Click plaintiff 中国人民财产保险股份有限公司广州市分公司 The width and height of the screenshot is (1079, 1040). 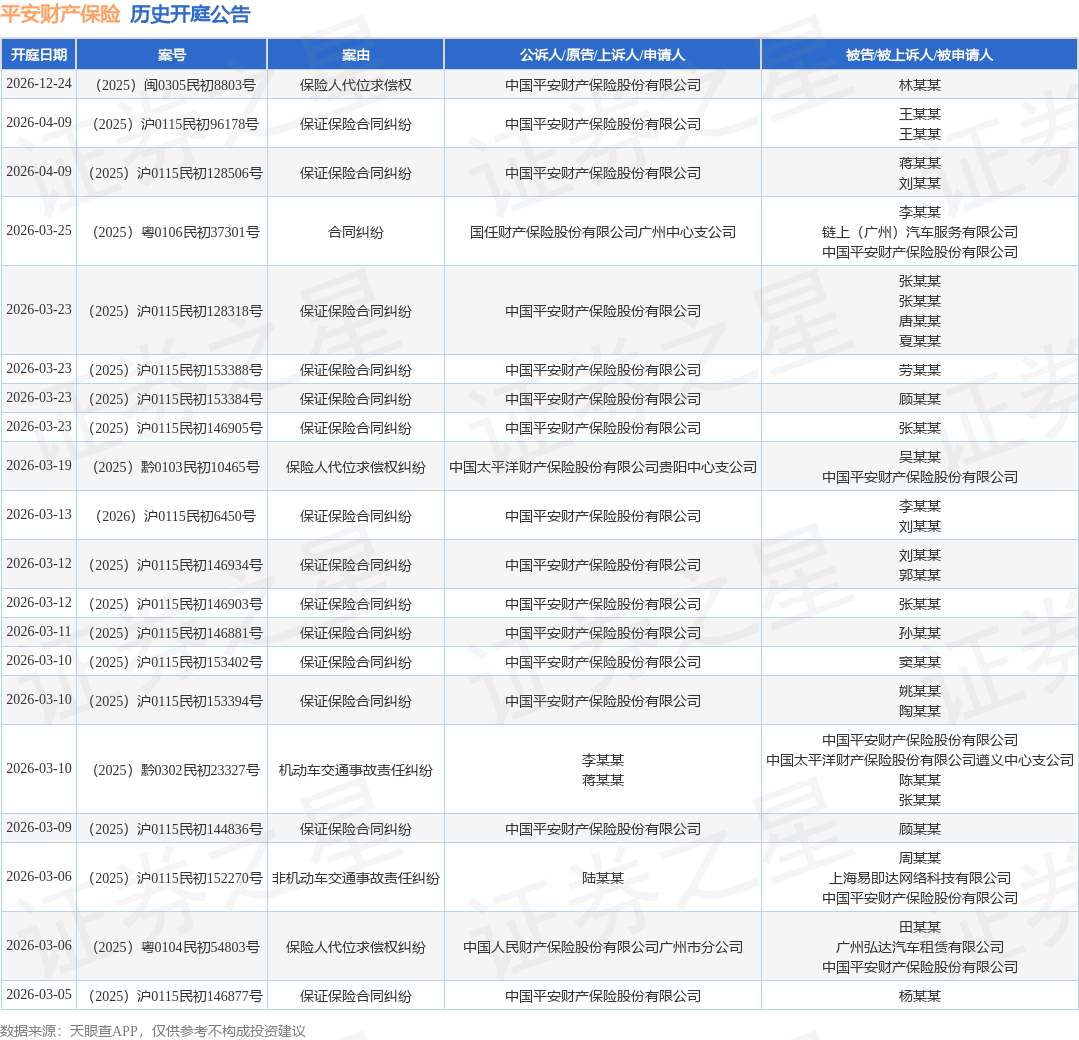pos(603,948)
